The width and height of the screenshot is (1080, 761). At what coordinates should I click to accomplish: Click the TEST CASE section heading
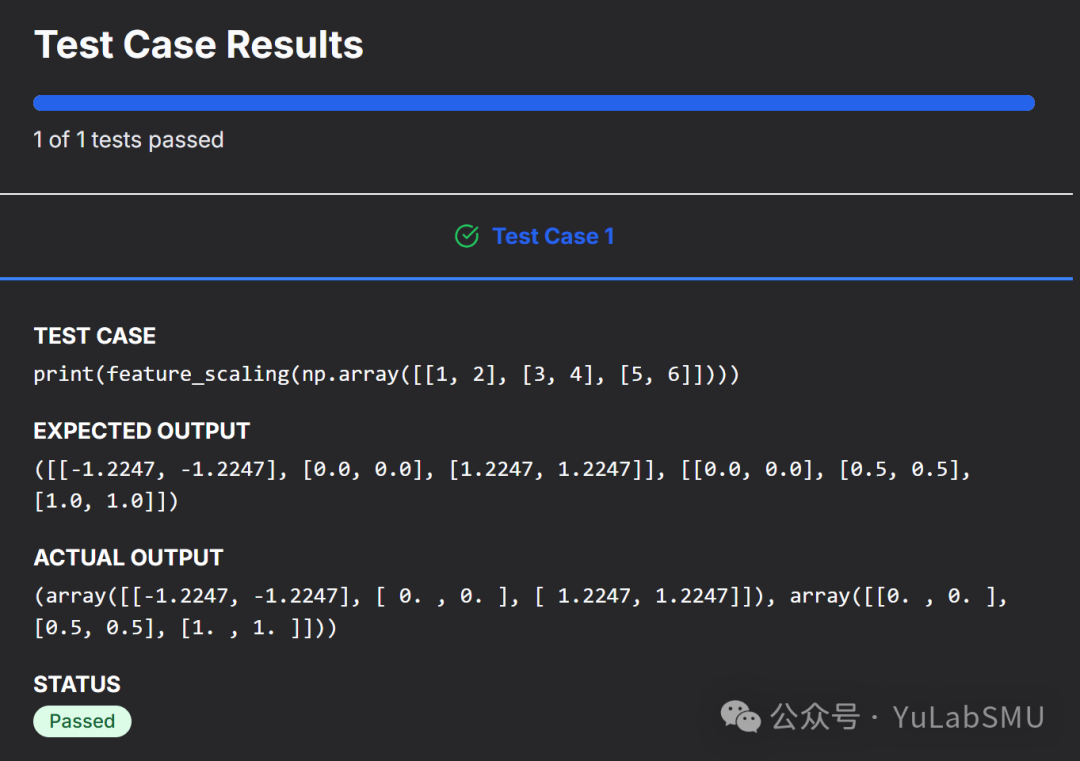pos(95,336)
